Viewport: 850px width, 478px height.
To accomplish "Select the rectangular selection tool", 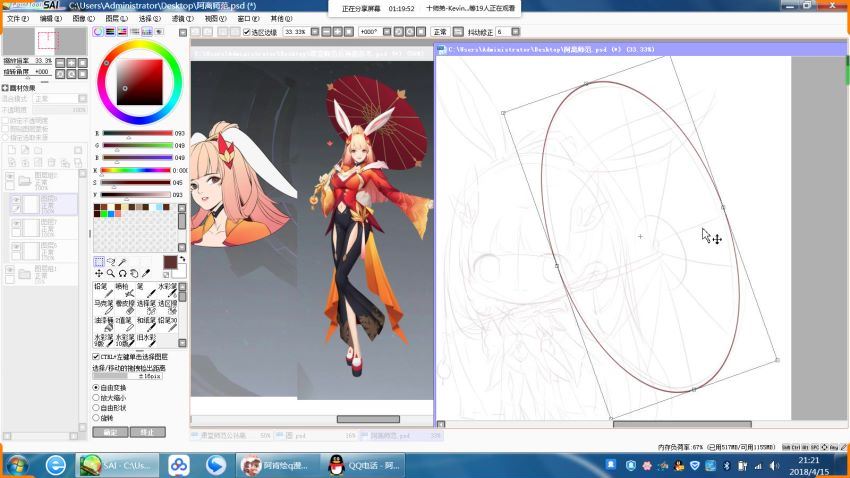I will (x=99, y=262).
